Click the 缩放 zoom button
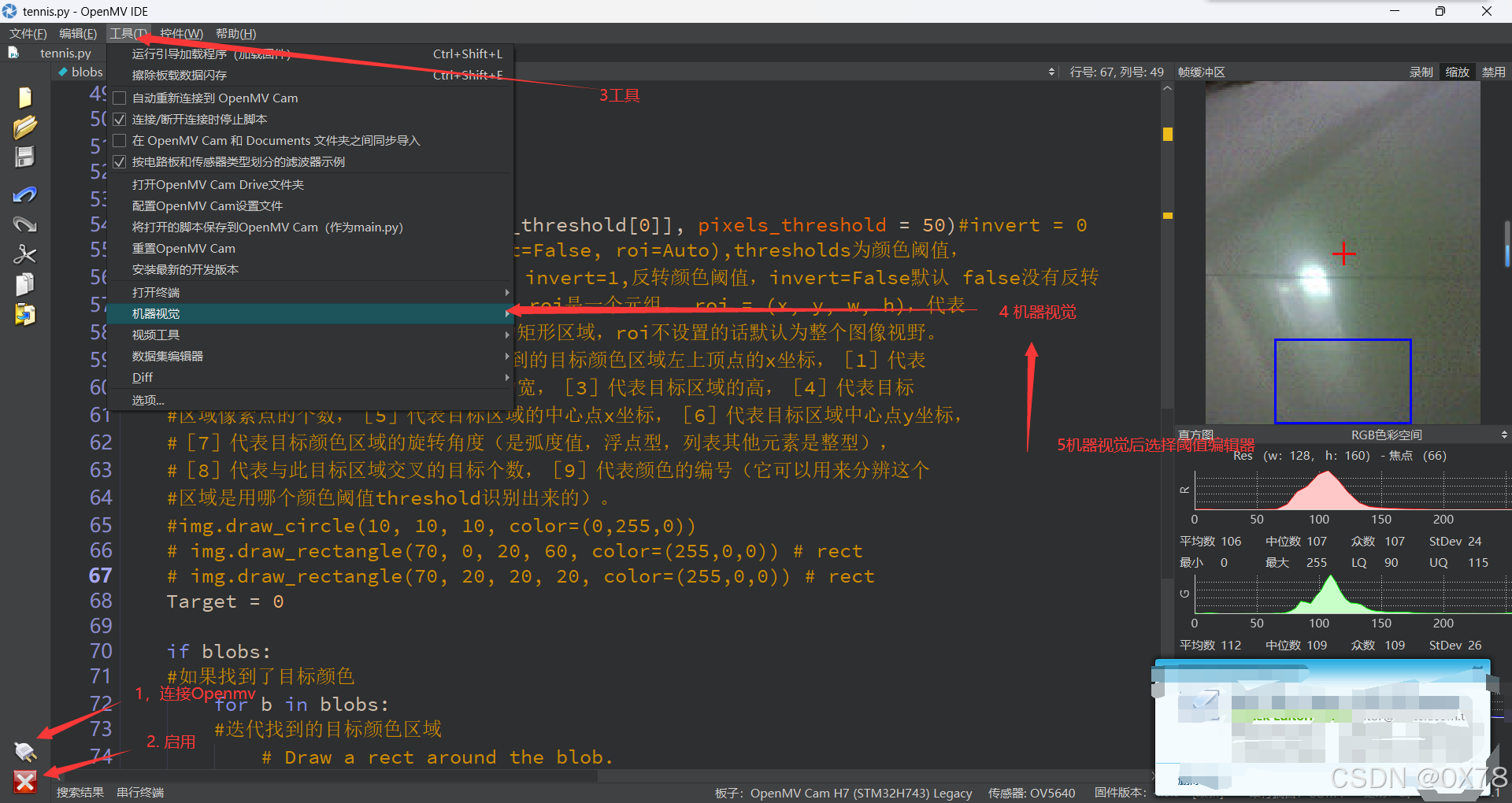Screen dimensions: 1512x803 1457,72
